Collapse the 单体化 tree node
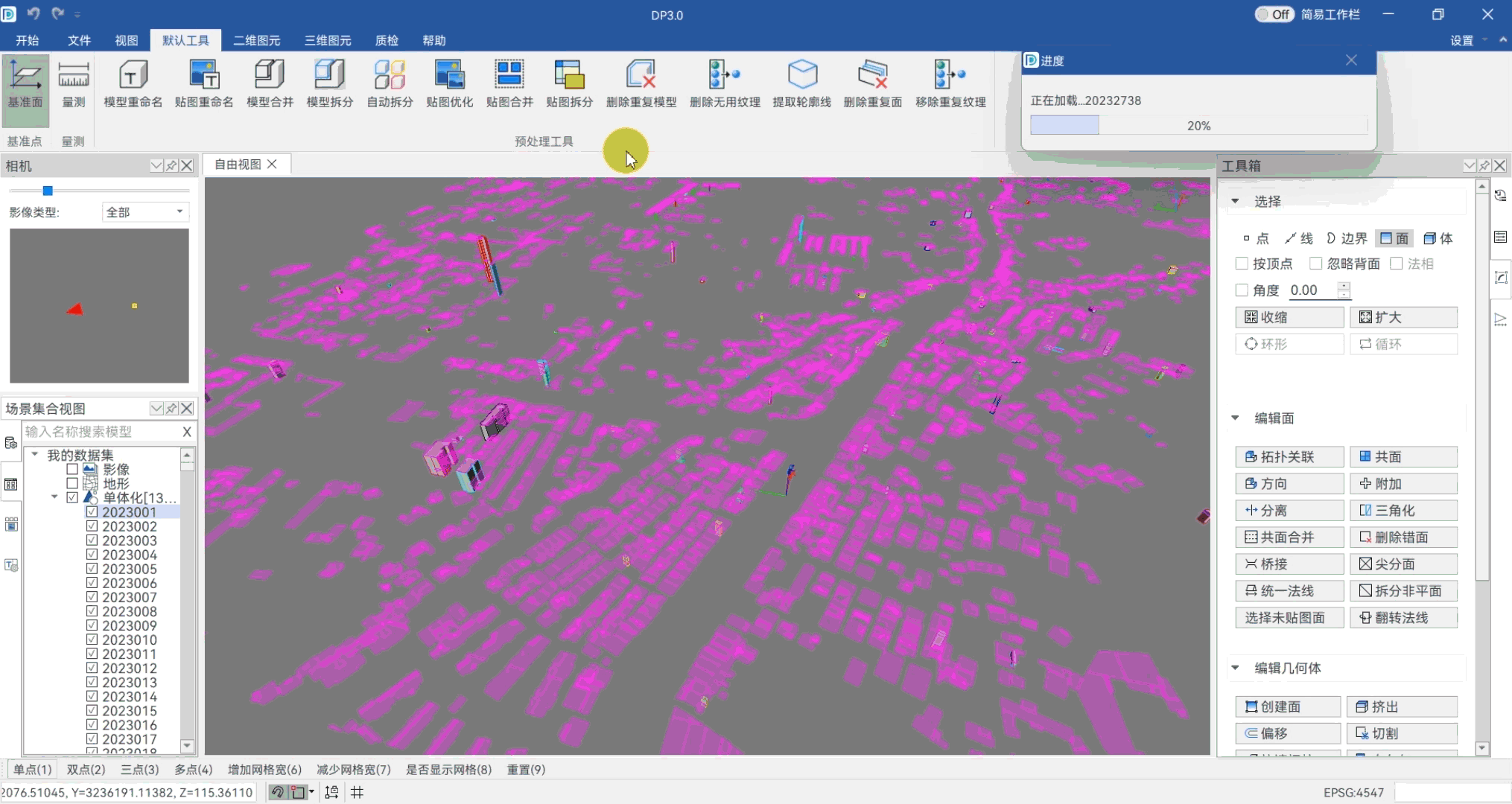Screen dimensions: 1512x804 tap(54, 497)
